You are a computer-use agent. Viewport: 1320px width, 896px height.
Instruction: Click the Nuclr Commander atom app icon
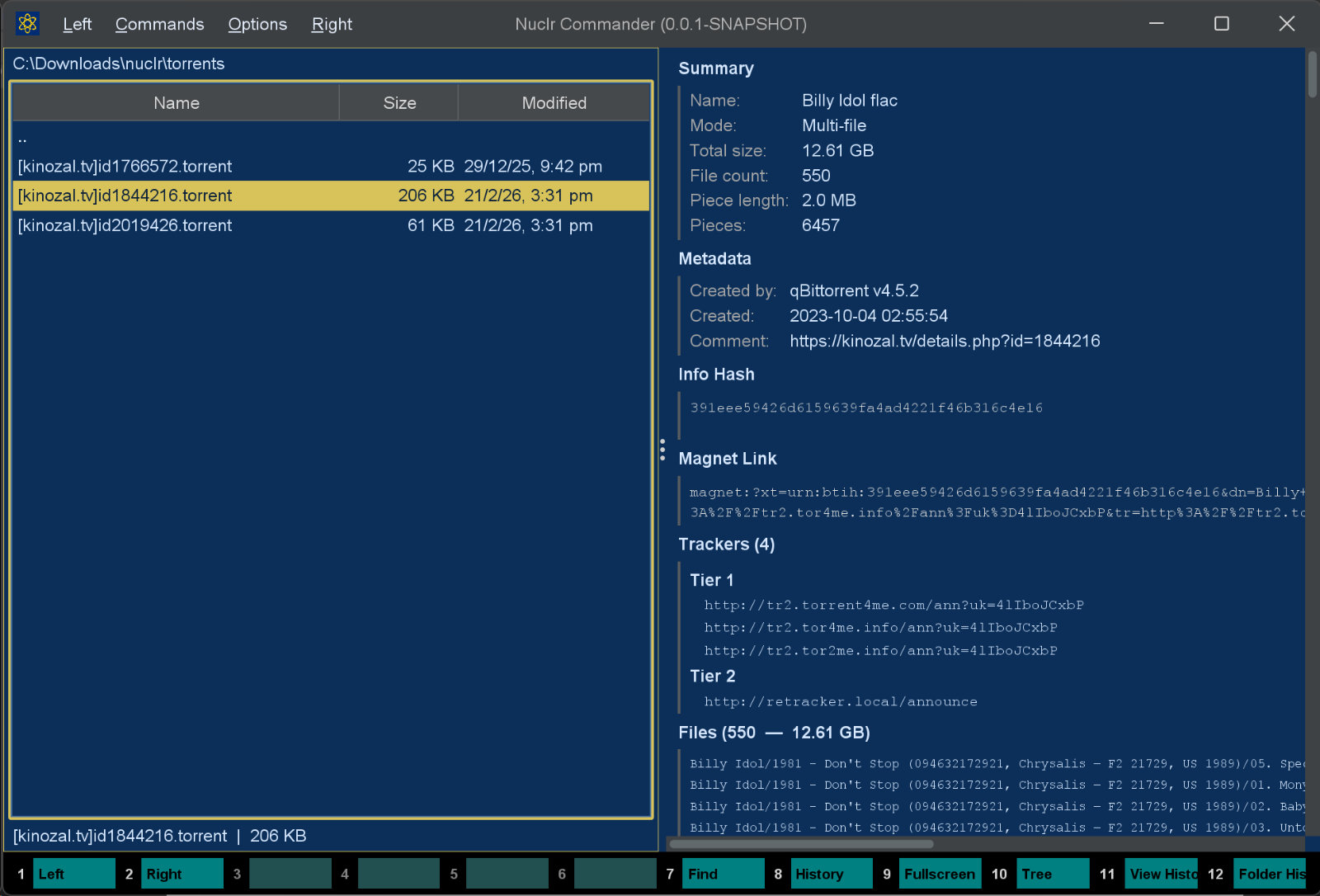pyautogui.click(x=27, y=24)
